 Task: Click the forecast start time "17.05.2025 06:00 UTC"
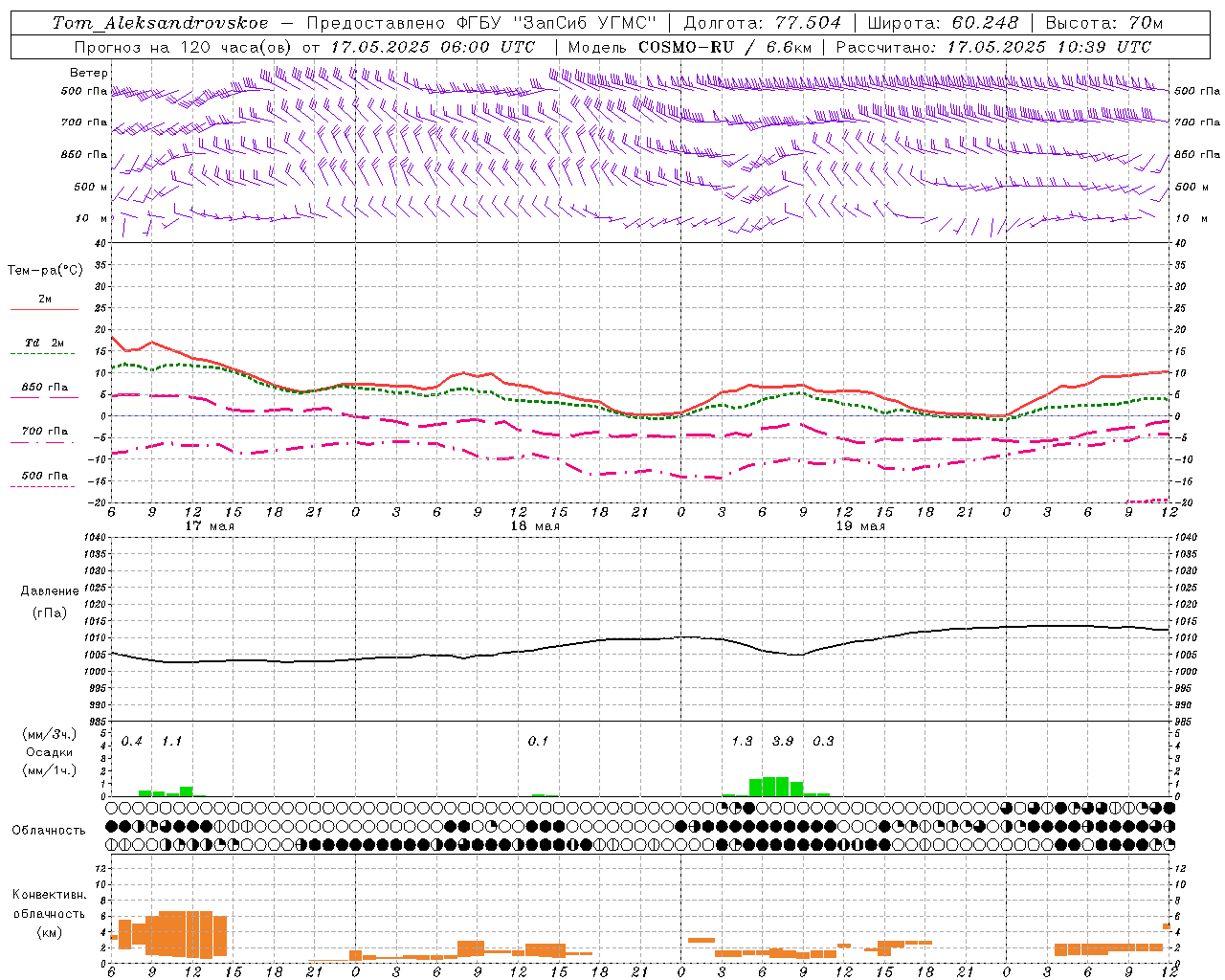pyautogui.click(x=433, y=47)
